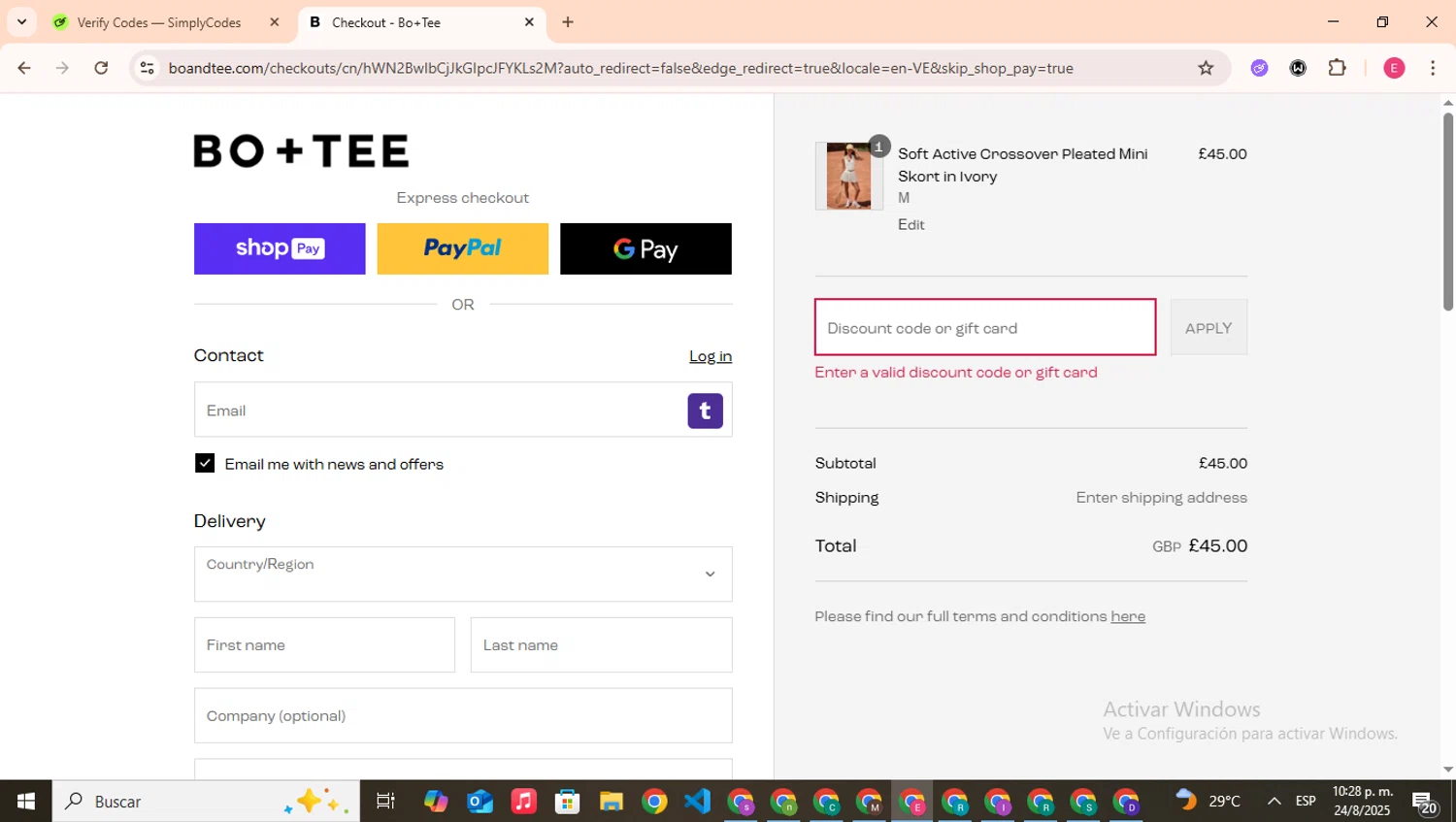
Task: Open Microsoft Store from the taskbar
Action: (x=567, y=801)
